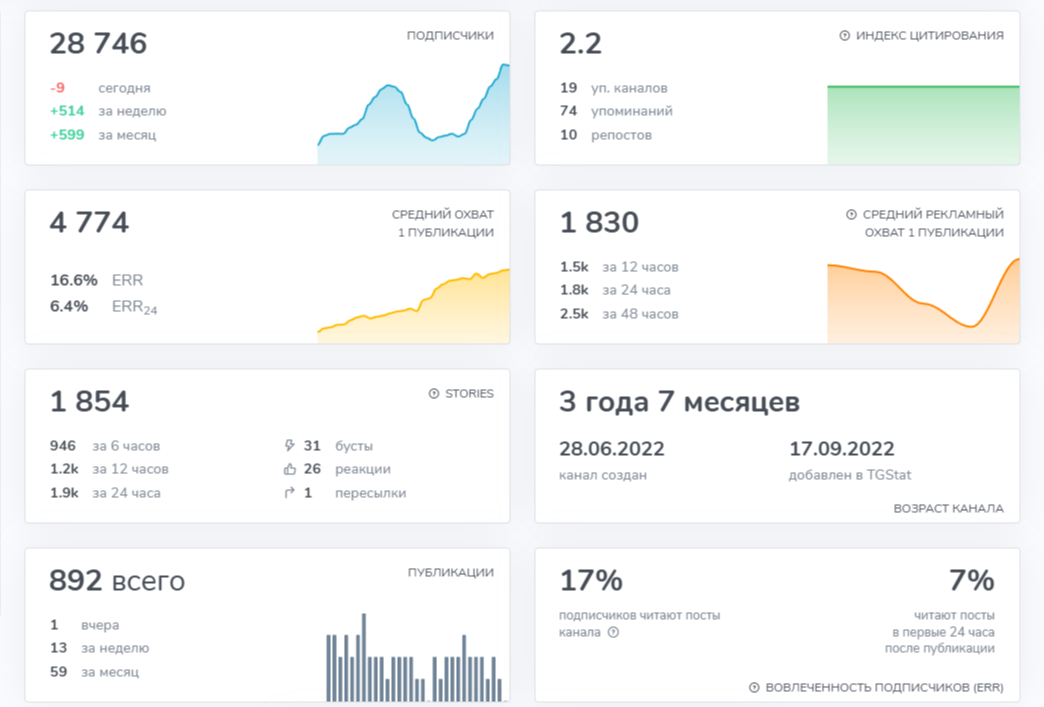
Task: Click the info icon beside СРЕДНИЙ РЕКЛАМНЫЙ ОХВАТ
Action: (x=851, y=215)
